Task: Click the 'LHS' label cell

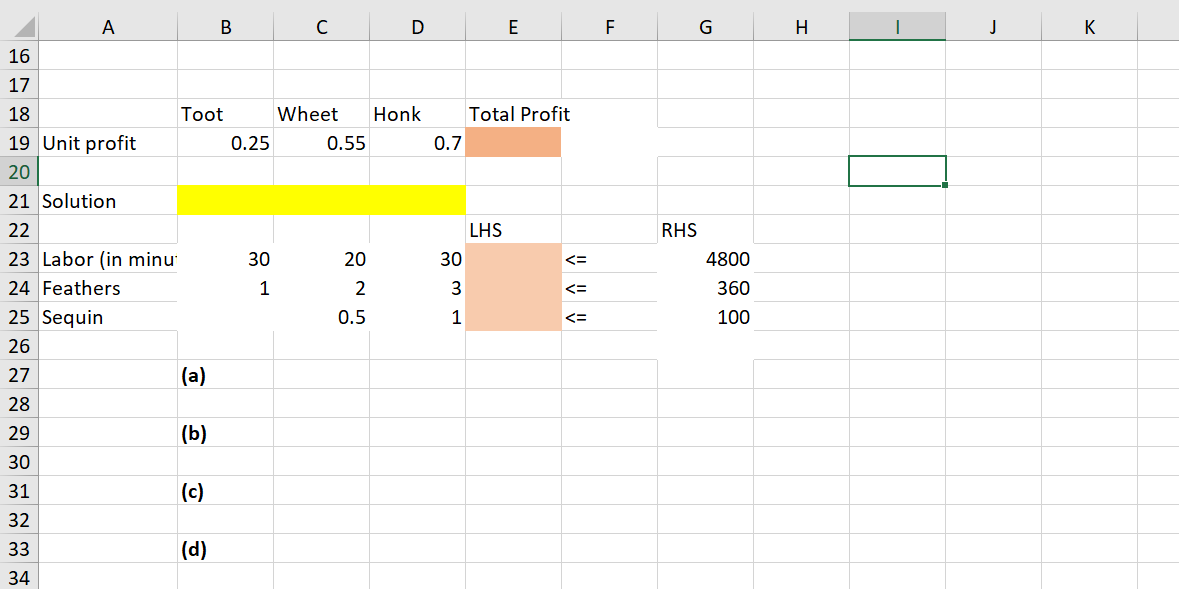Action: coord(514,229)
